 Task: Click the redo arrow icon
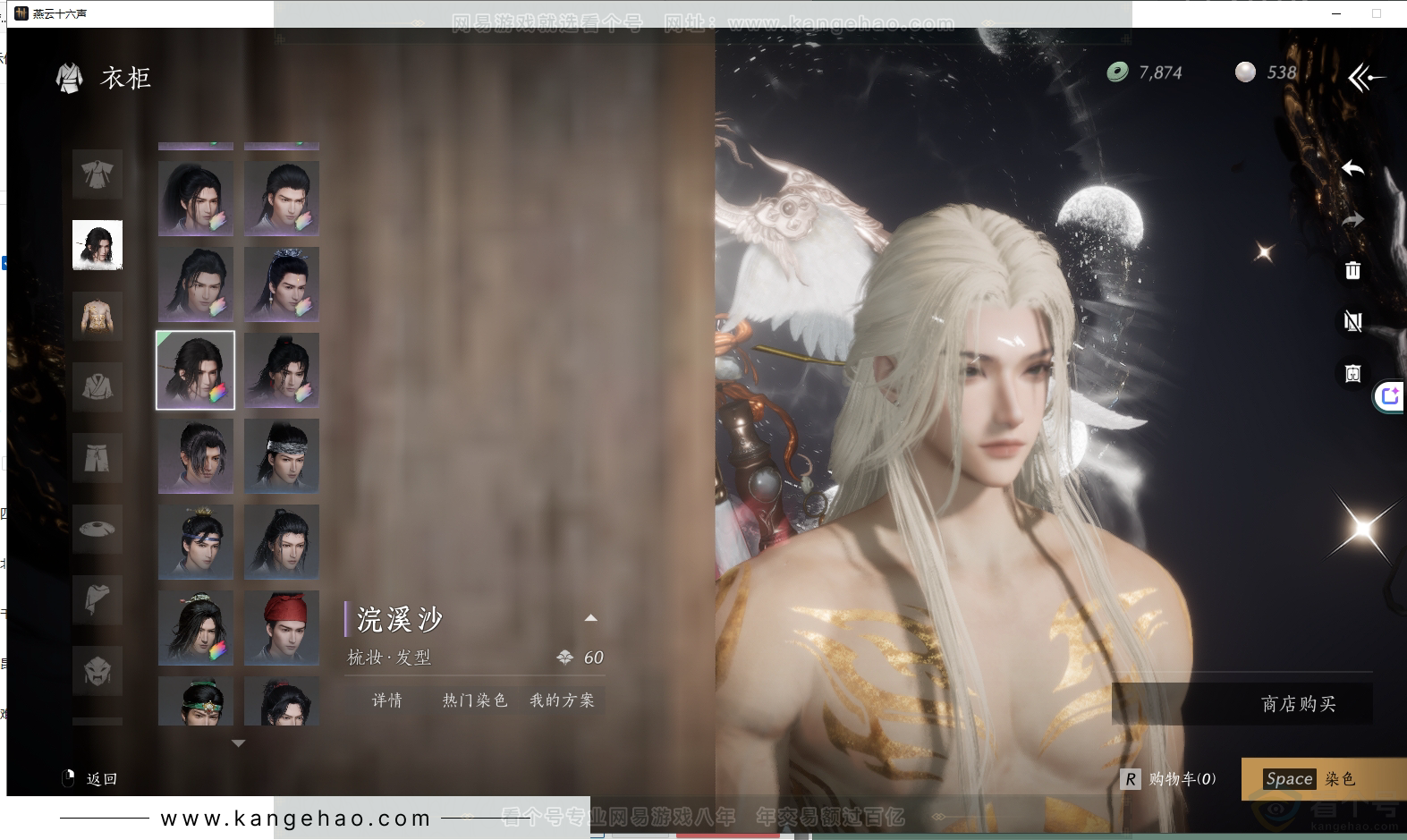point(1352,219)
